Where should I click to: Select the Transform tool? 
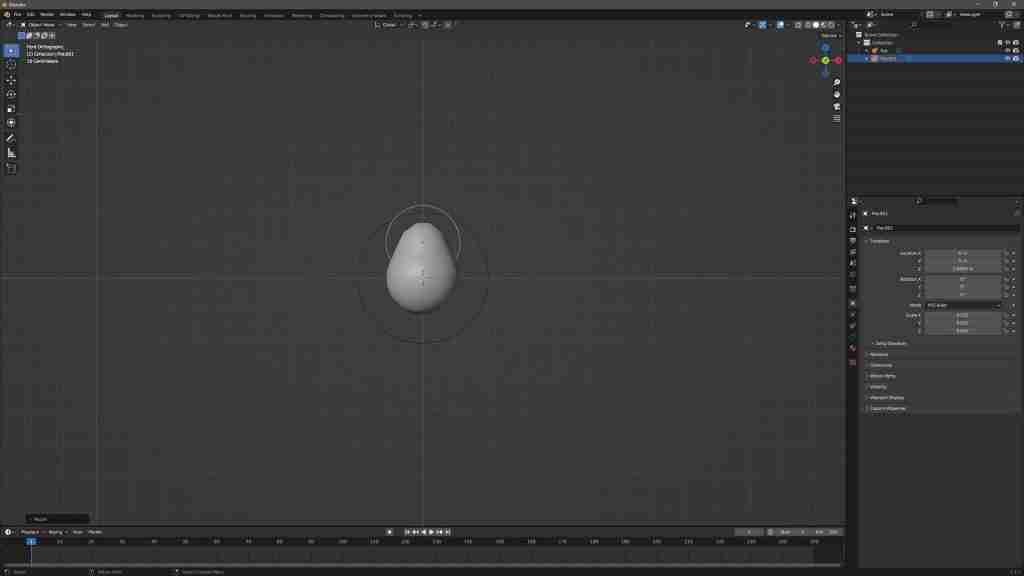coord(11,123)
